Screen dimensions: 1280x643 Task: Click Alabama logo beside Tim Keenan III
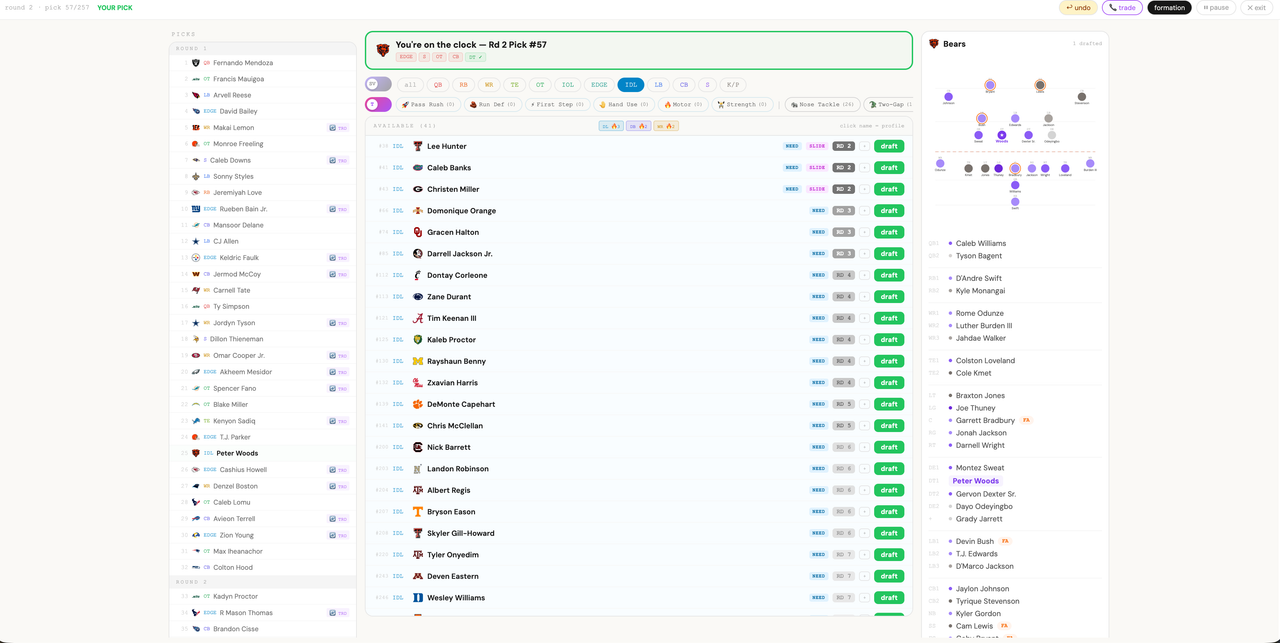pos(418,318)
